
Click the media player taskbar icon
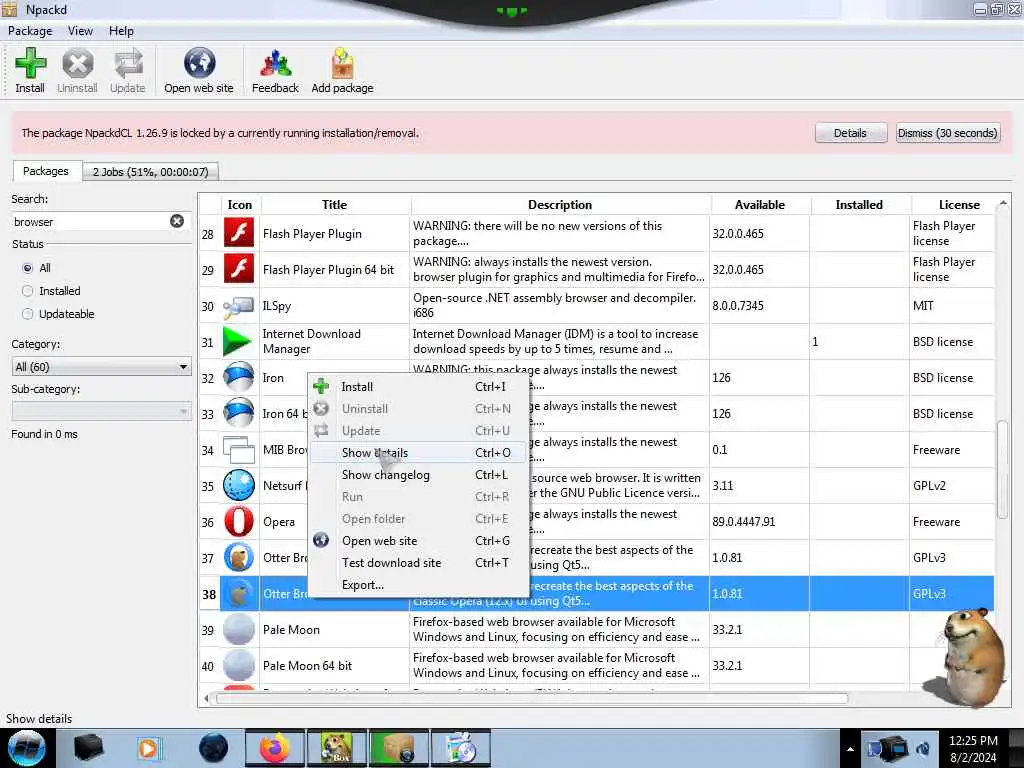point(148,748)
